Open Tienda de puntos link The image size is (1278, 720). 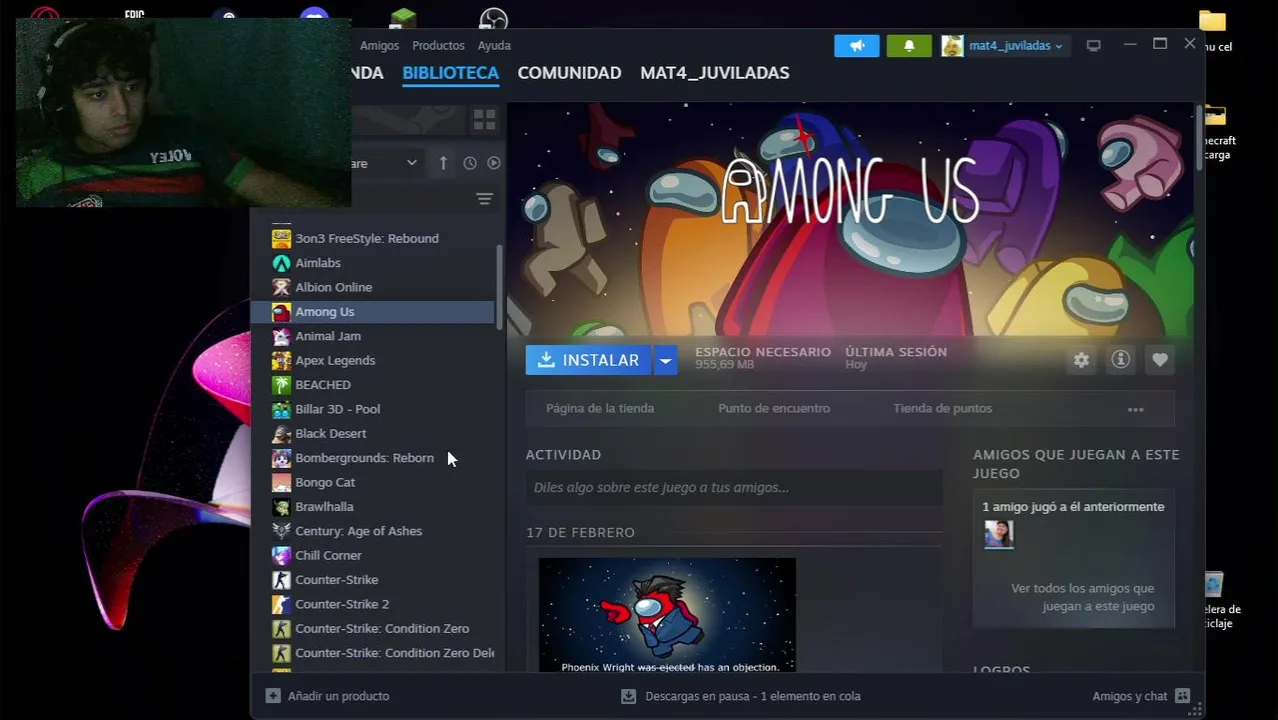942,408
